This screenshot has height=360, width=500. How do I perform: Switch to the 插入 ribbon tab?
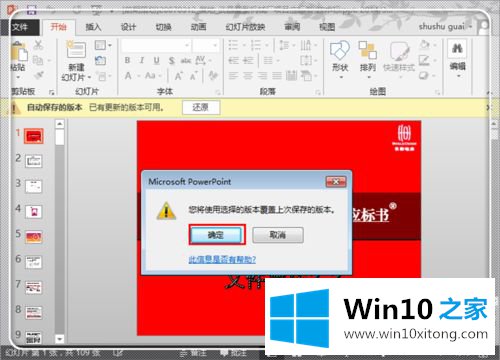pos(93,27)
